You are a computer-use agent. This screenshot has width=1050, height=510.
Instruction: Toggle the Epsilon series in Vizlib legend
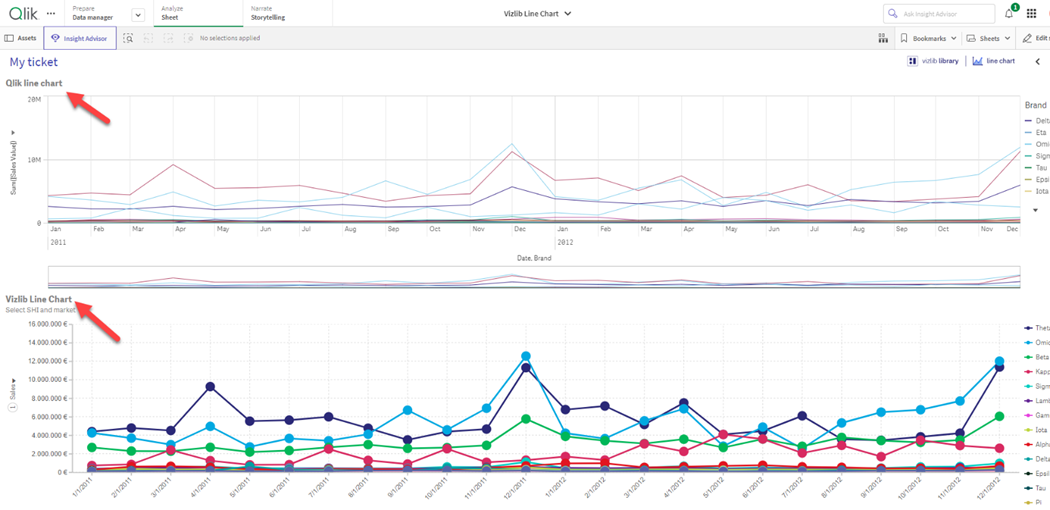click(x=1037, y=473)
